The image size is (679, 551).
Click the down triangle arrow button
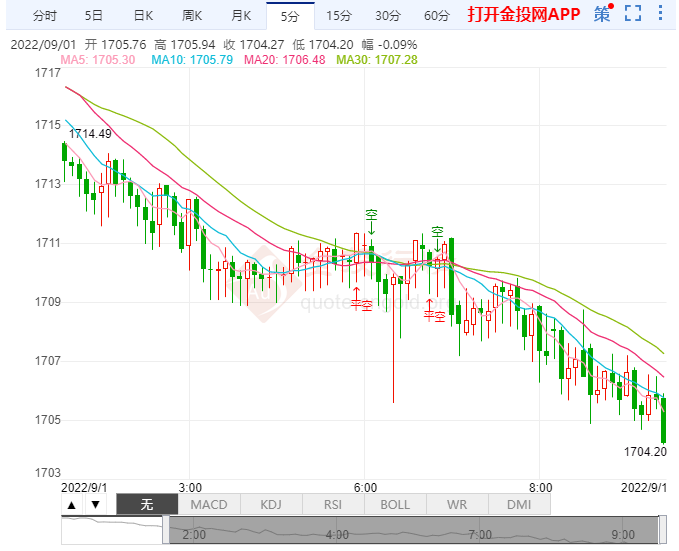tap(96, 505)
